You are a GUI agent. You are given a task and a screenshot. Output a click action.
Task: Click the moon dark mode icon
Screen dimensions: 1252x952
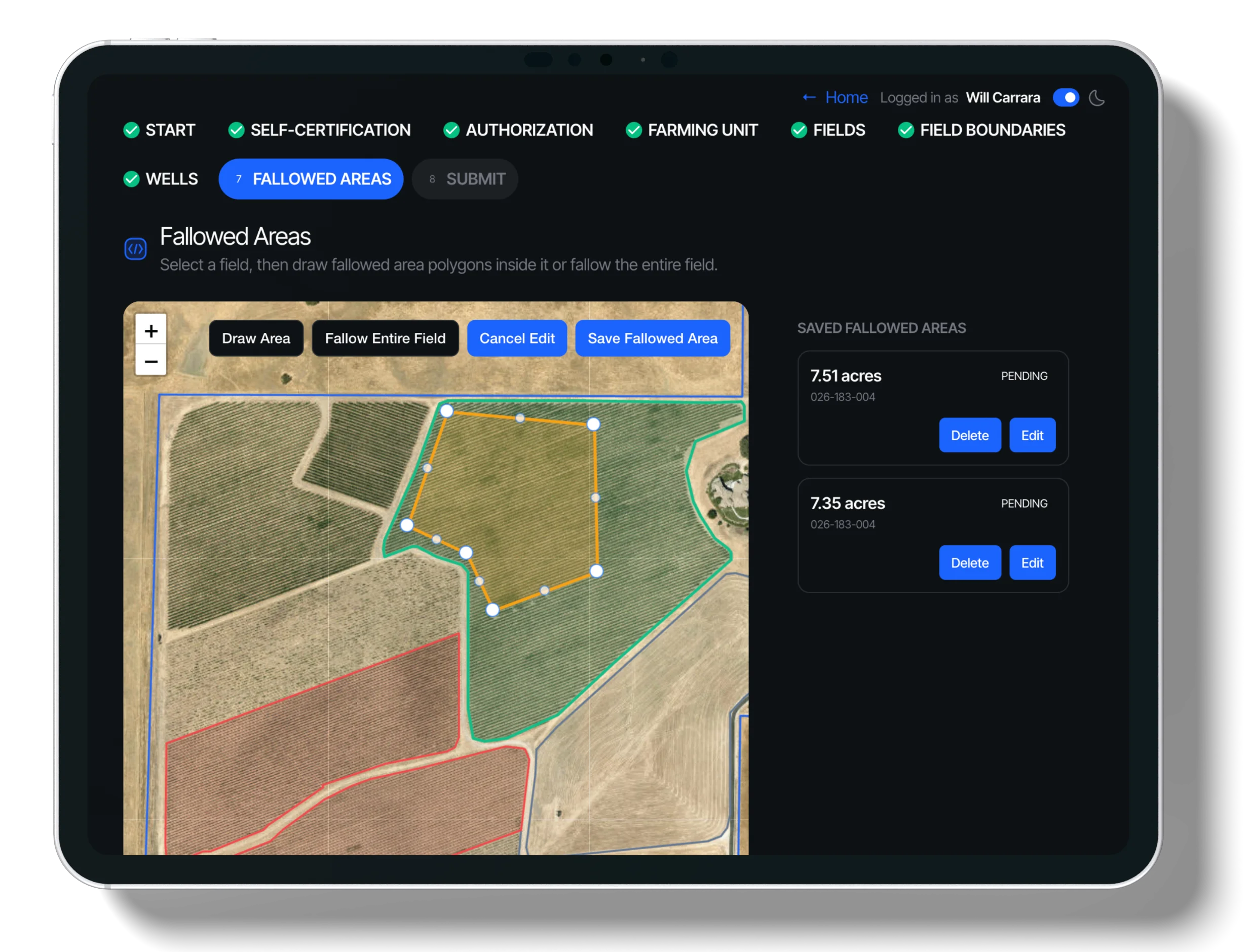[x=1097, y=98]
